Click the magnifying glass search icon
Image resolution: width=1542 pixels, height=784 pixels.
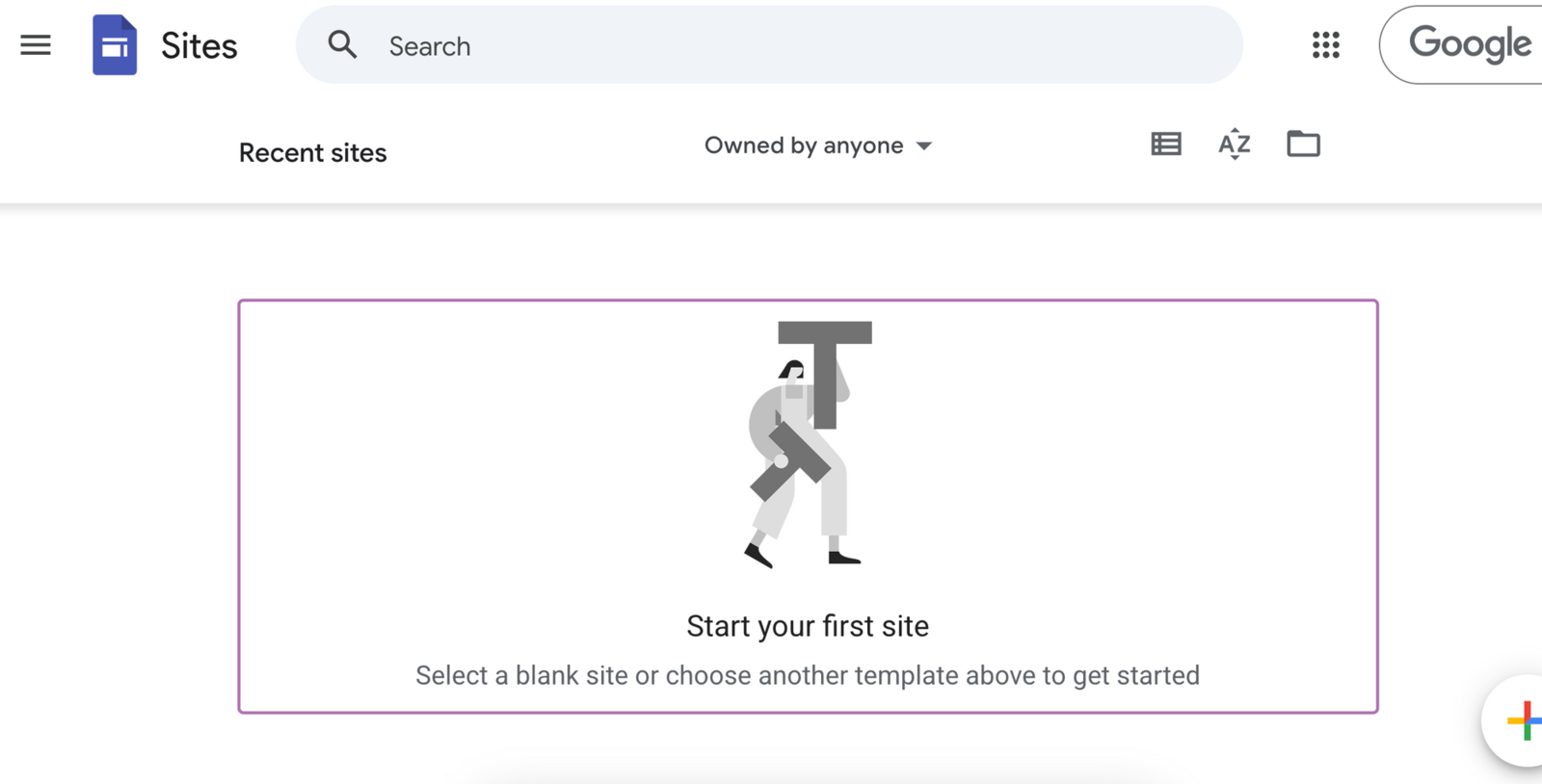pos(342,45)
